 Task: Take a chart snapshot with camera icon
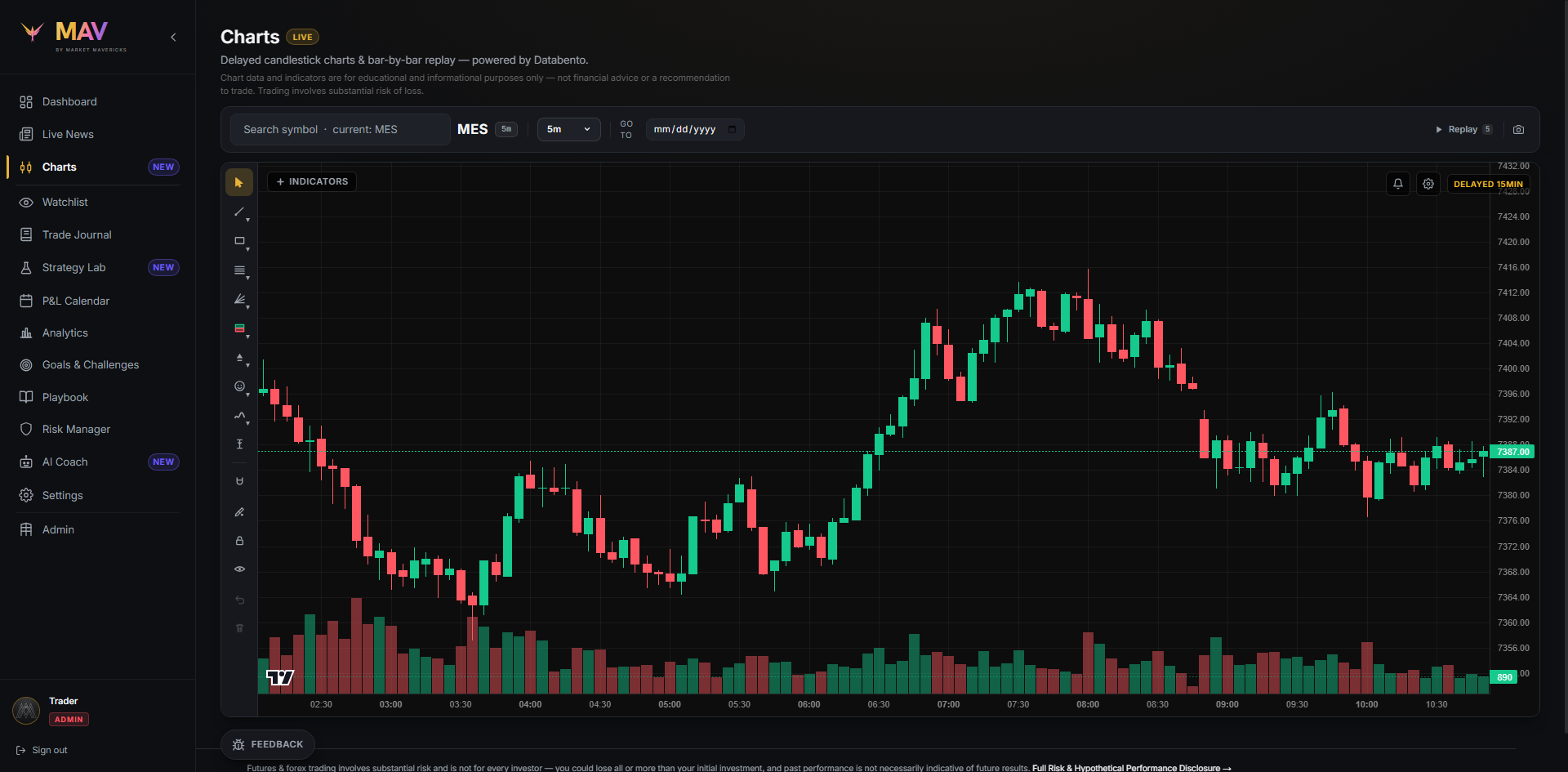pyautogui.click(x=1518, y=130)
